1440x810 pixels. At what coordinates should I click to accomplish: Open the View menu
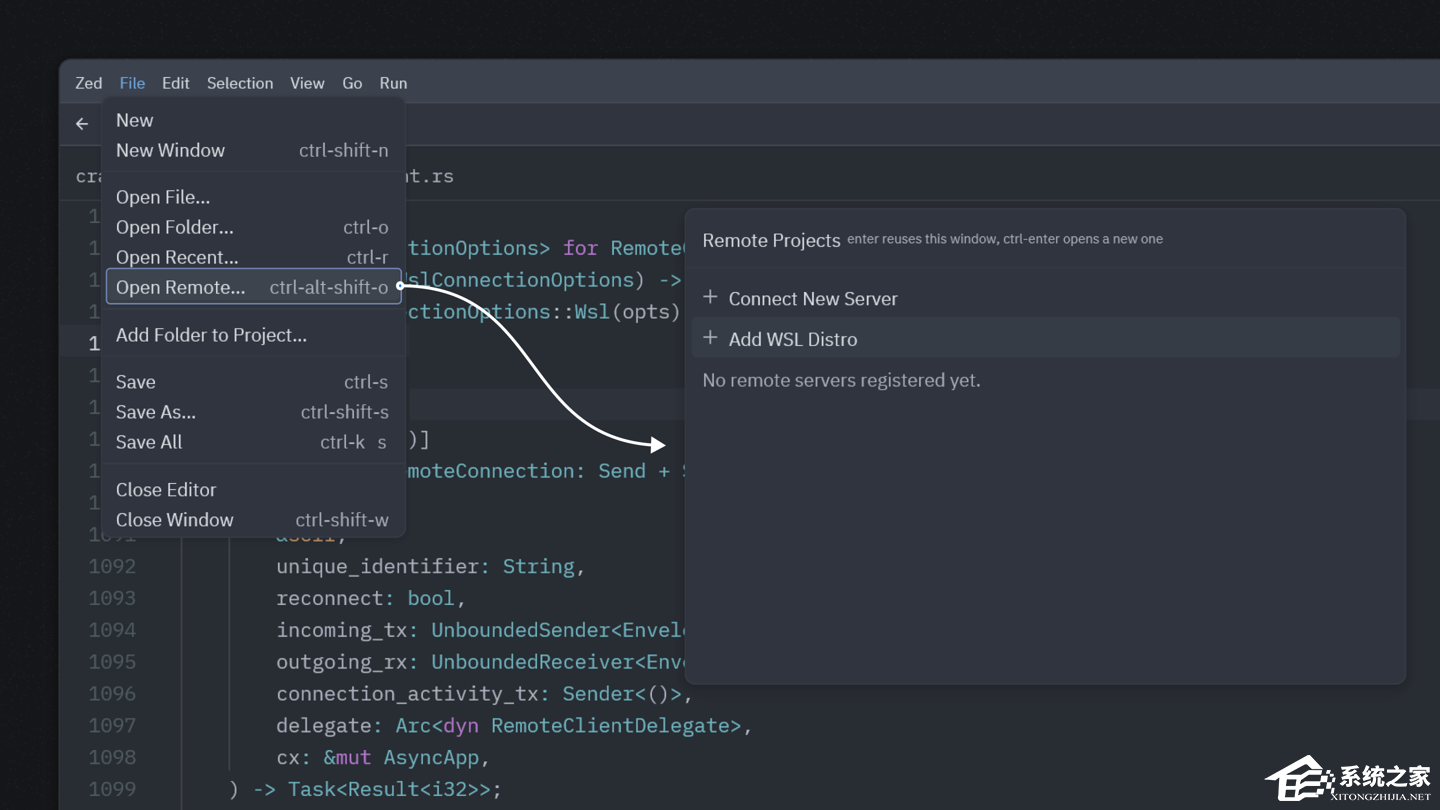tap(307, 83)
